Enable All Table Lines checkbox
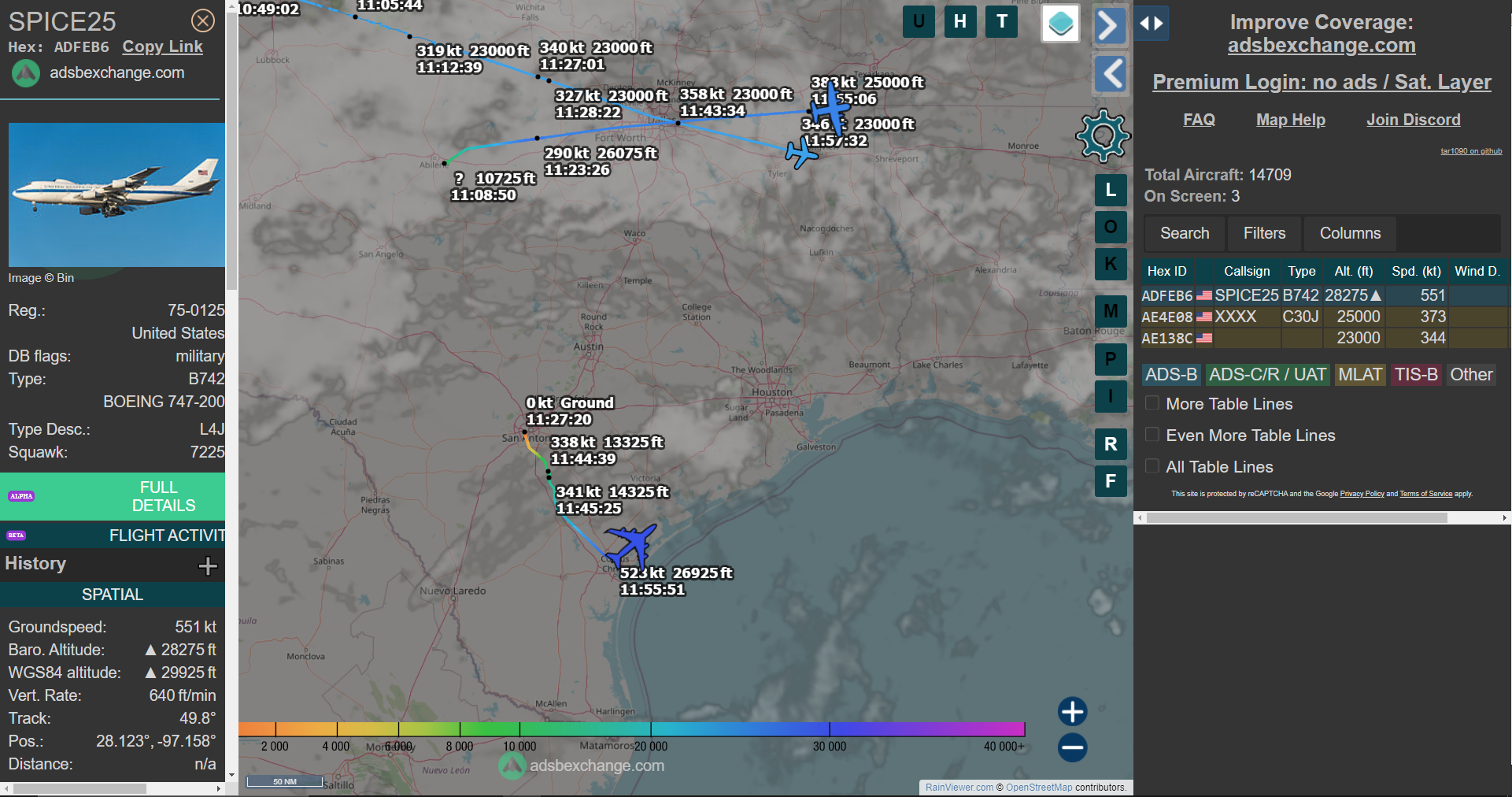 pyautogui.click(x=1152, y=466)
